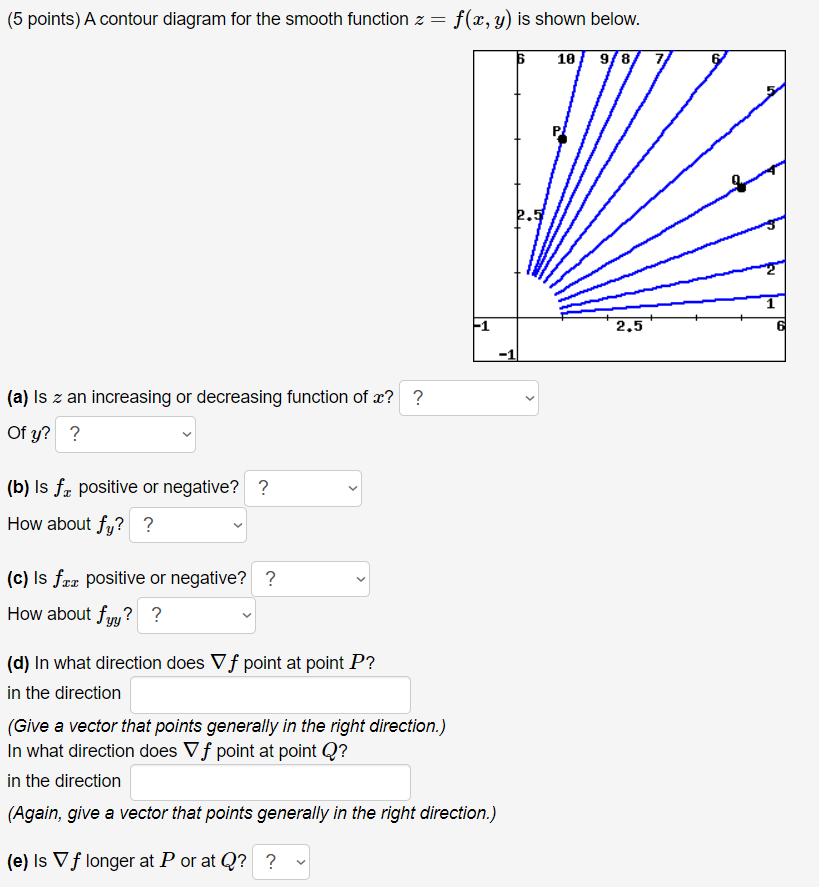The height and width of the screenshot is (887, 819).
Task: Click the contour line labeled 5
Action: (769, 91)
